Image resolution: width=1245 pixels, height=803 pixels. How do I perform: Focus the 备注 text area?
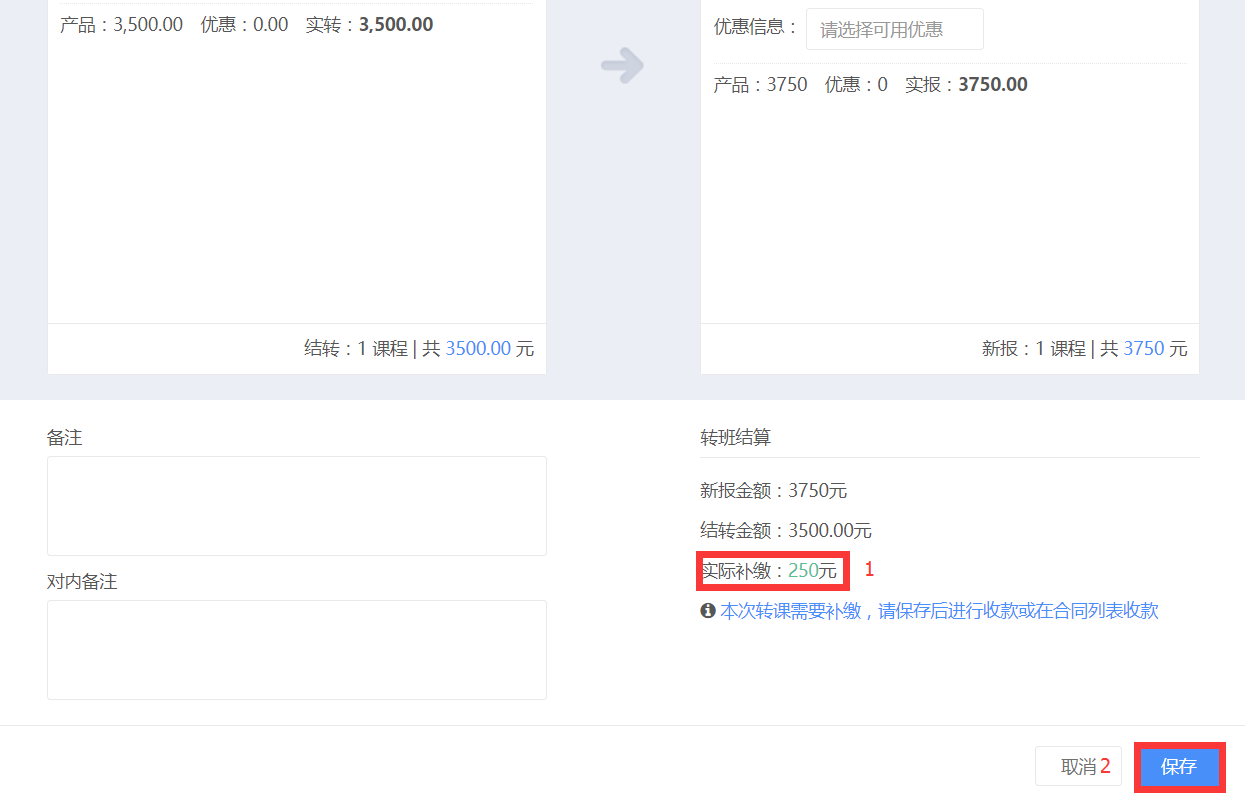point(297,506)
